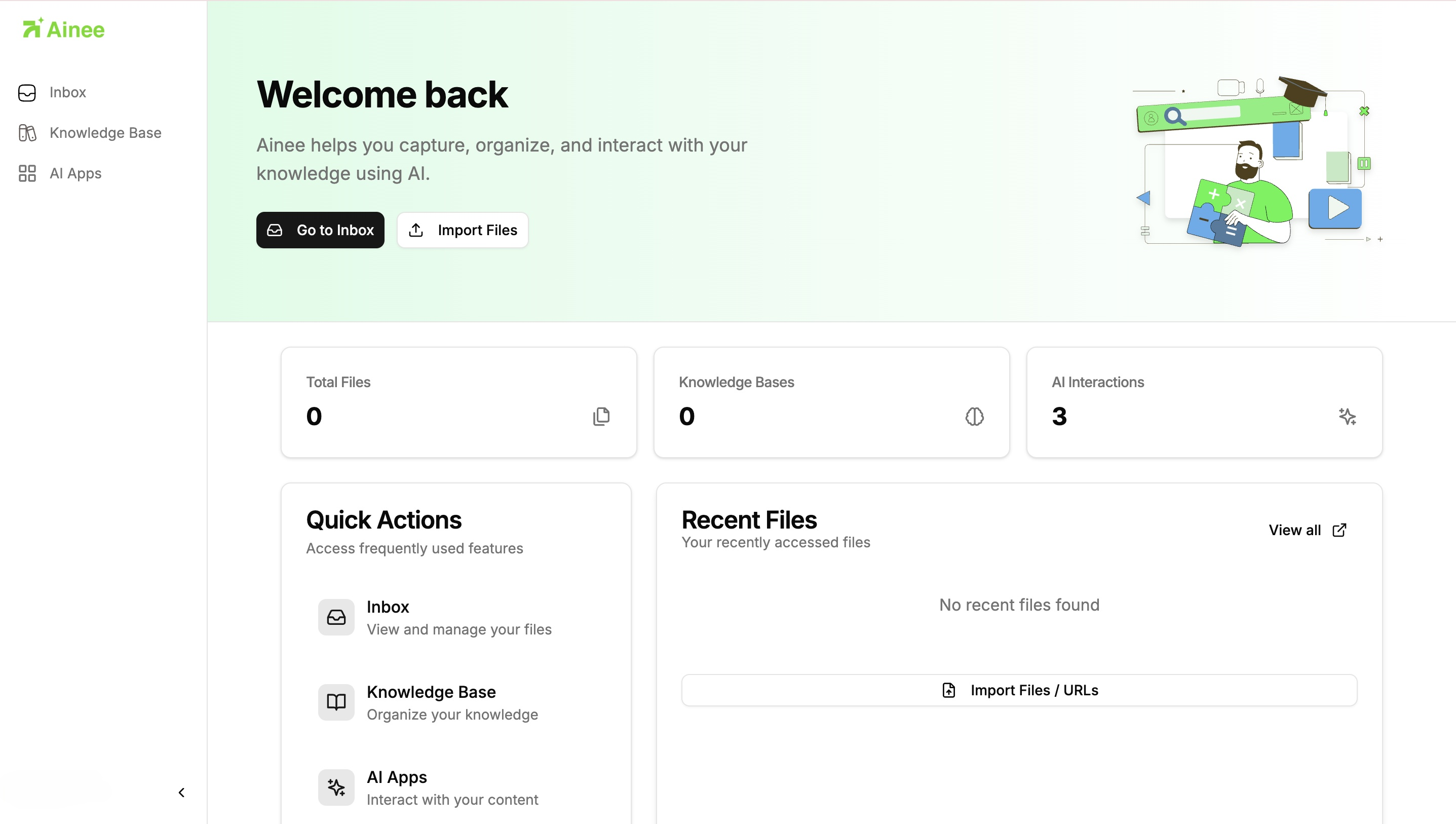
Task: Open Knowledge Base from the sidebar menu
Action: click(x=106, y=133)
